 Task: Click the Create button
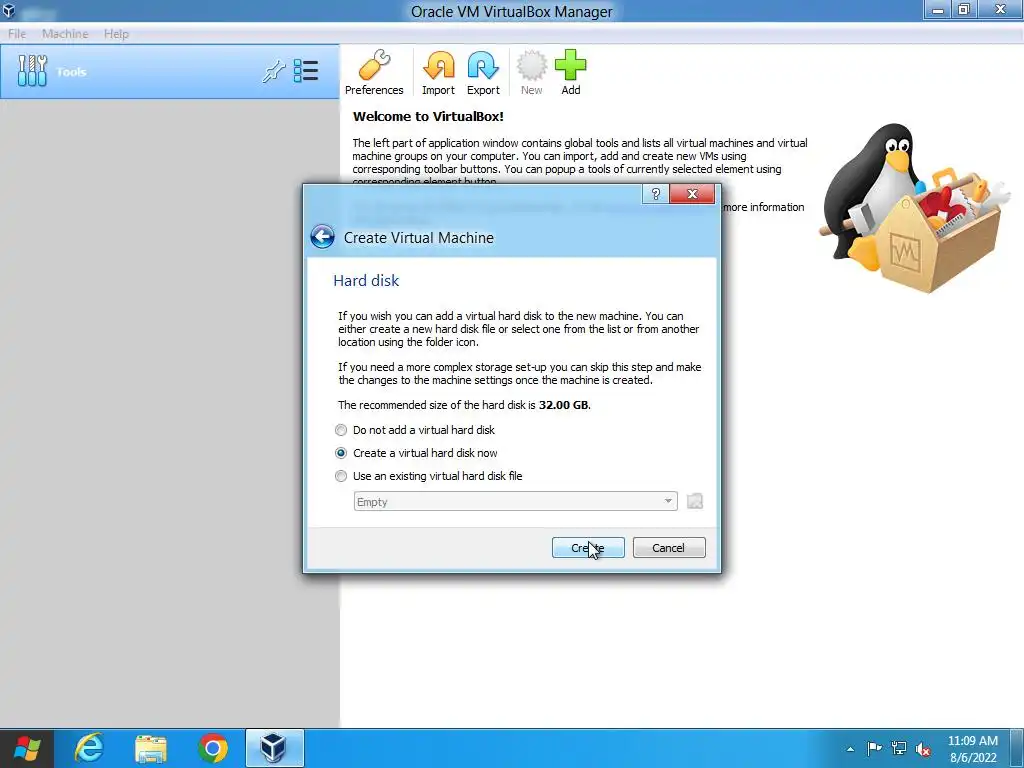click(588, 548)
